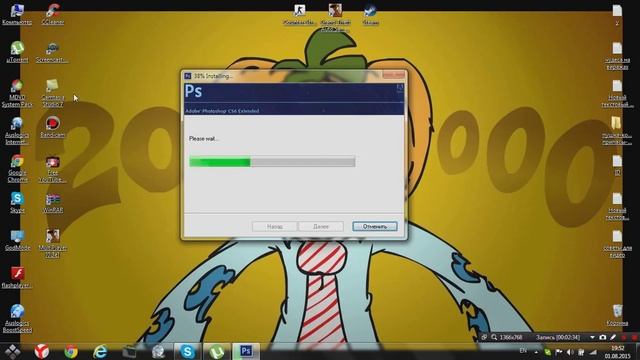Click the Ps logo in the installer header
The width and height of the screenshot is (640, 360).
pyautogui.click(x=193, y=91)
